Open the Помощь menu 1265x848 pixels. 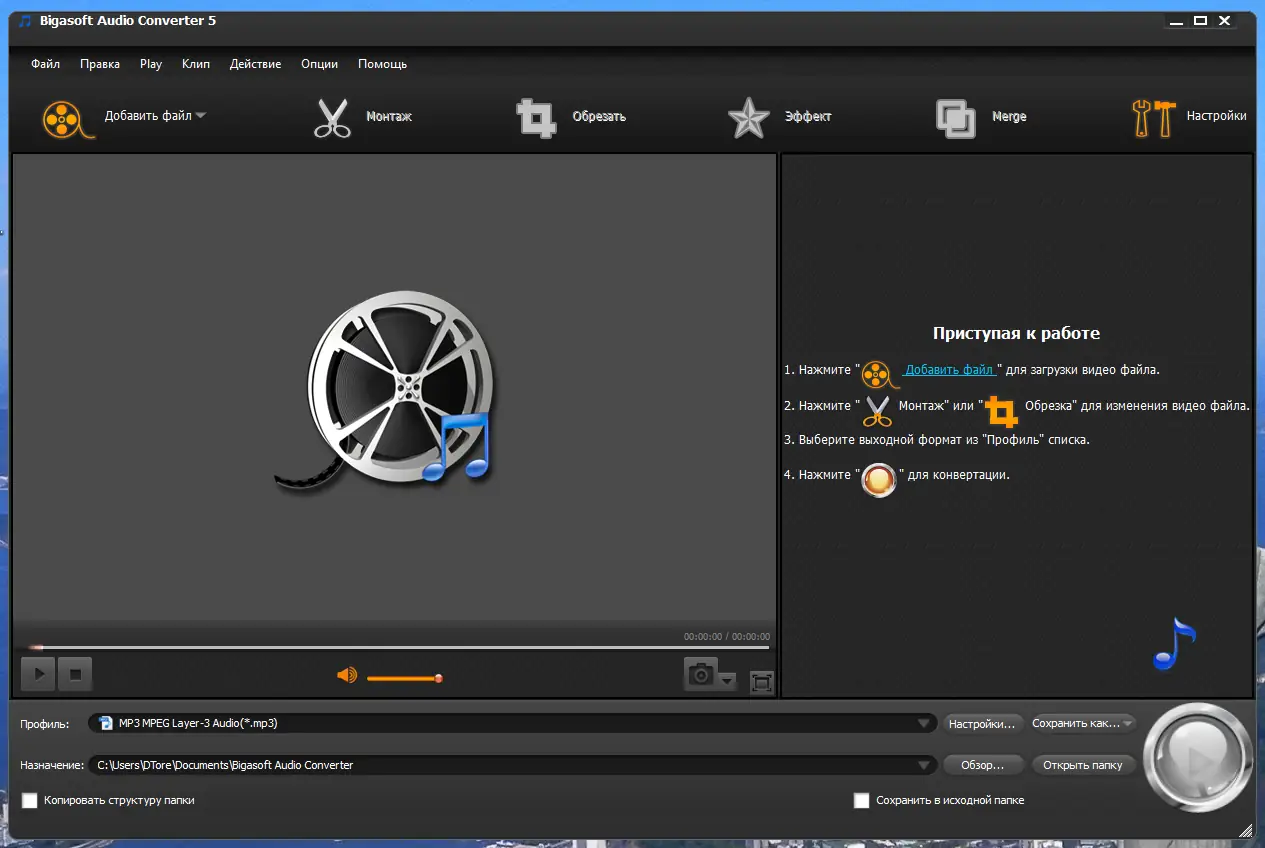click(x=382, y=63)
